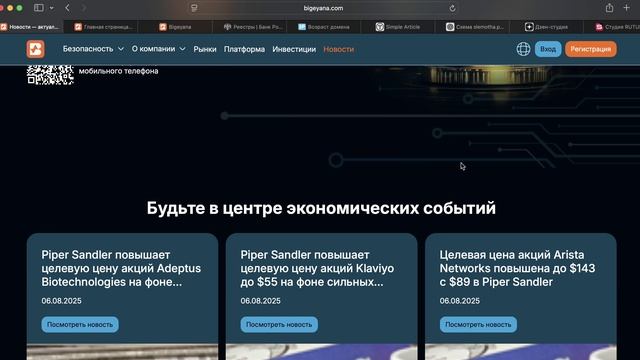640x360 pixels.
Task: Open the Новости nav link
Action: 338,49
